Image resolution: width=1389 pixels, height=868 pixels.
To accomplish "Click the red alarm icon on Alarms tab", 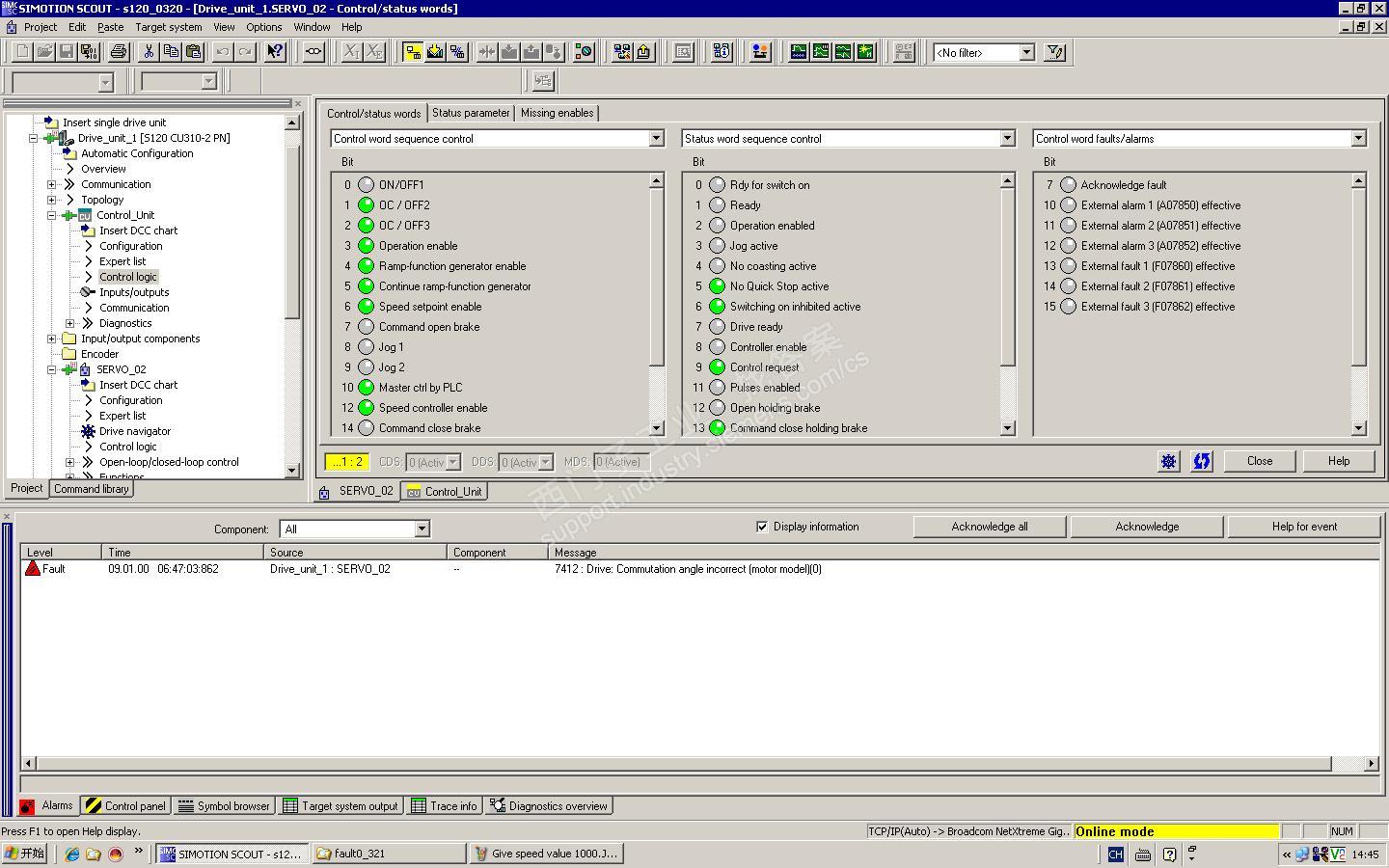I will tap(27, 806).
